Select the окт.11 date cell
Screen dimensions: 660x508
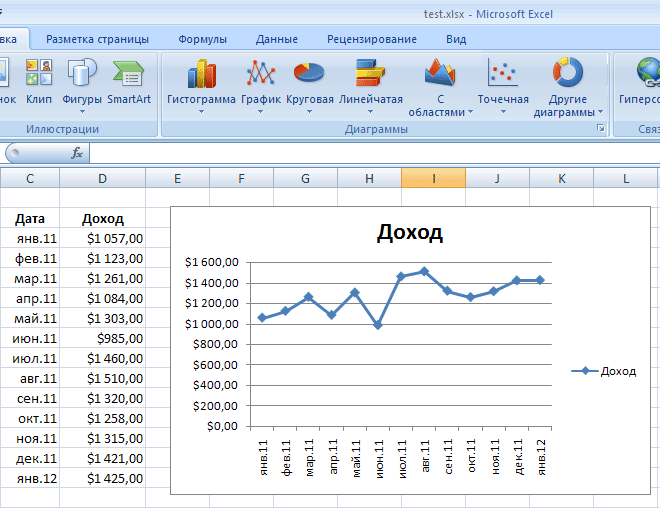[x=30, y=418]
